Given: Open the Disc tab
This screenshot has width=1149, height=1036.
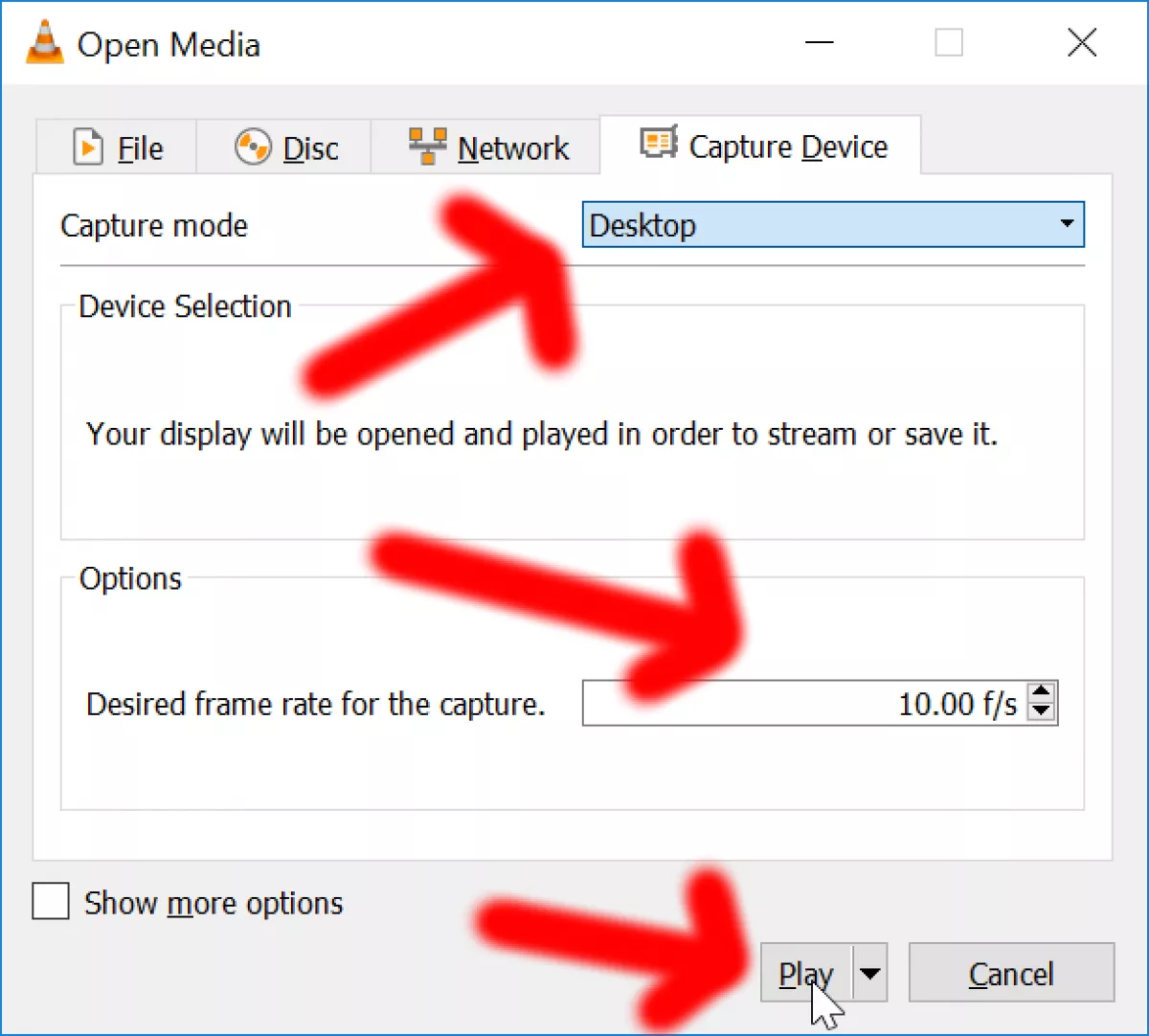Looking at the screenshot, I should [x=283, y=147].
